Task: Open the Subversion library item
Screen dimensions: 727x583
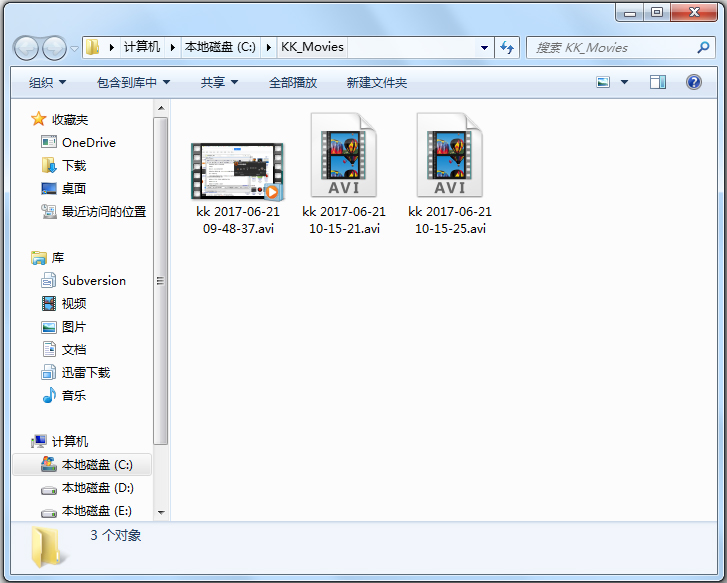Action: pyautogui.click(x=93, y=280)
